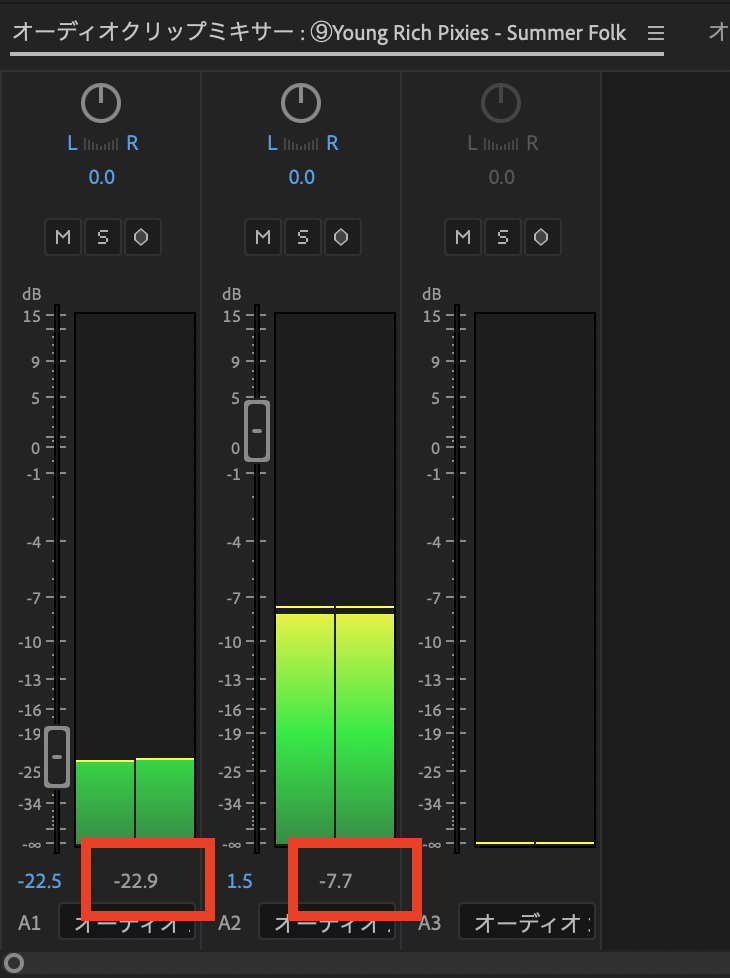This screenshot has height=978, width=730.
Task: Click the A1 track name field
Action: point(125,923)
